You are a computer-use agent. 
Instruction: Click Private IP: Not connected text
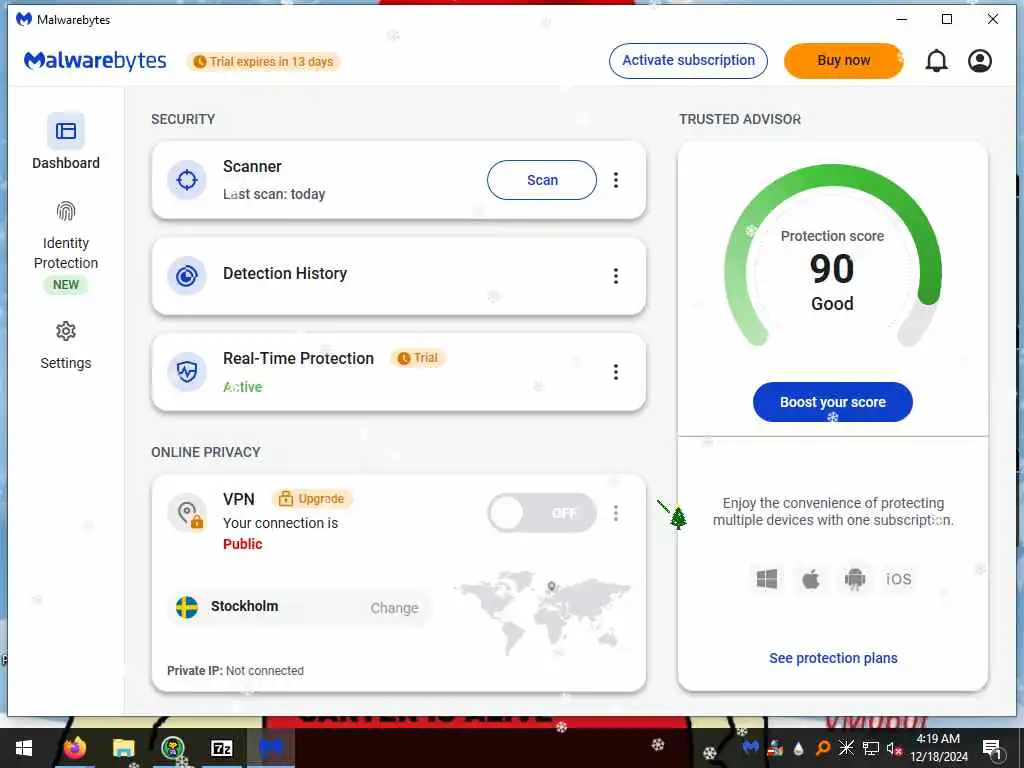(x=235, y=671)
